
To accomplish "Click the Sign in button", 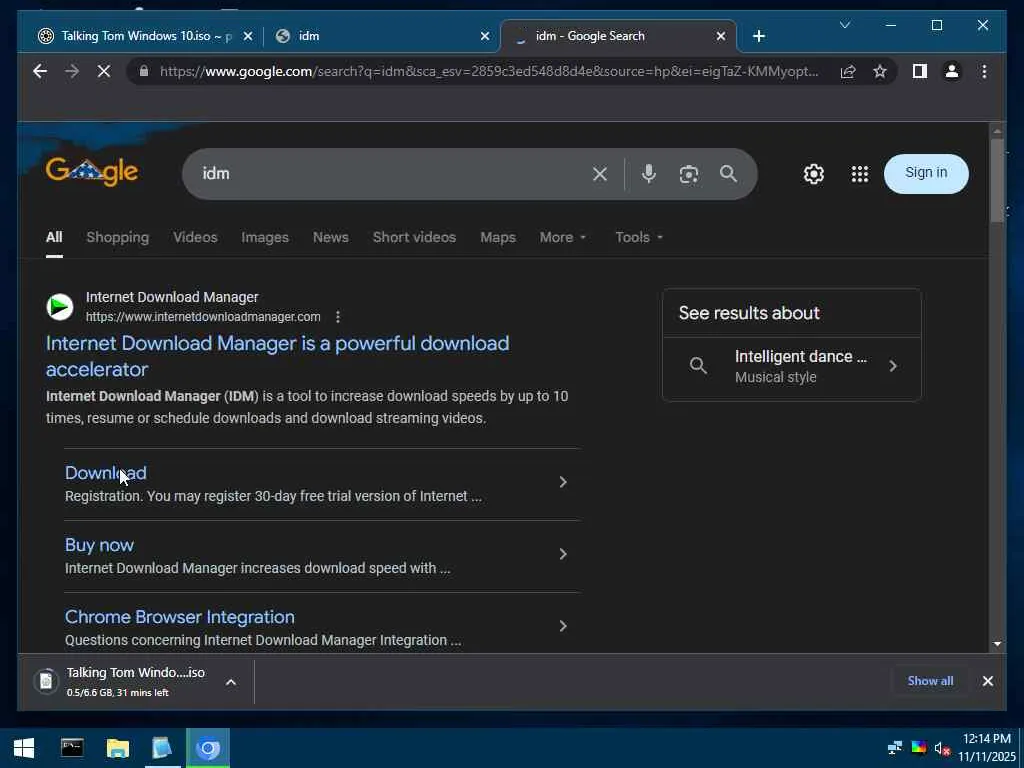I will (926, 173).
